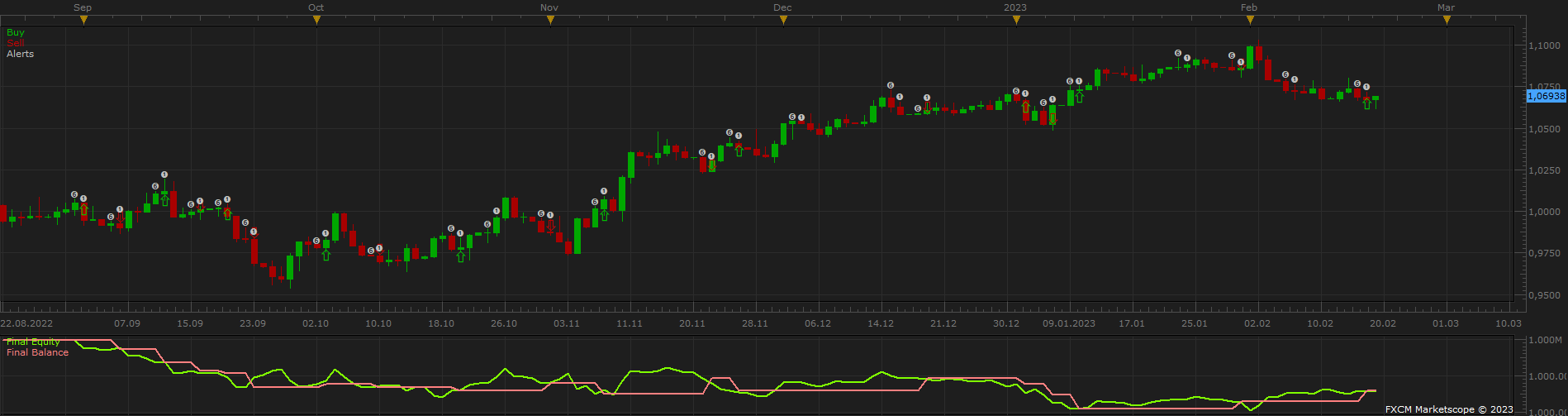Click the 0,9500 price axis label
Screen dimensions: 1568x416
(1544, 295)
